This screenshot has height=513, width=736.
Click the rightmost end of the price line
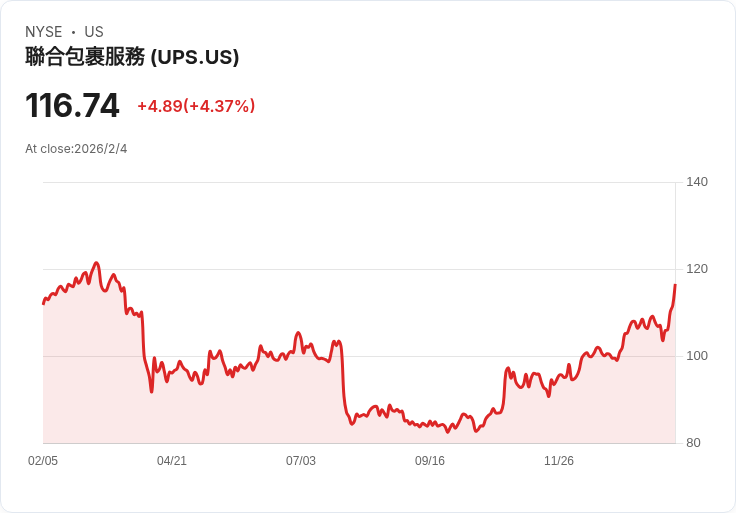pos(675,286)
